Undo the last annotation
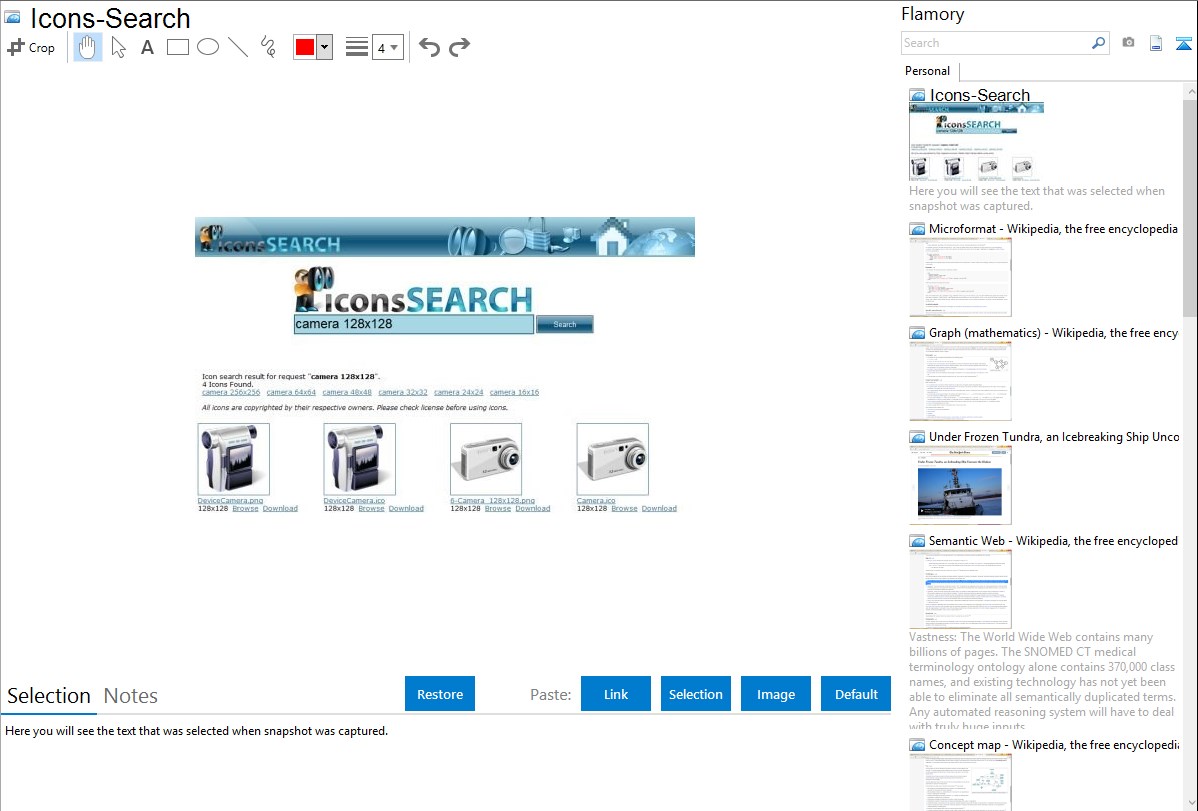The height and width of the screenshot is (811, 1198). [x=429, y=47]
